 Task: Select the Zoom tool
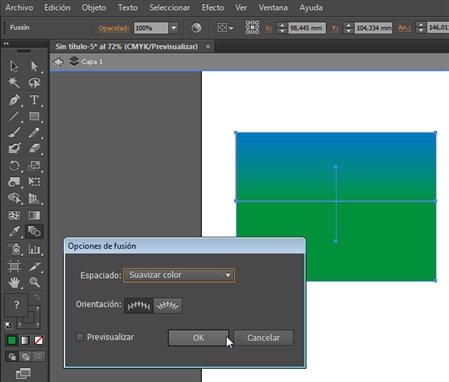click(x=34, y=283)
